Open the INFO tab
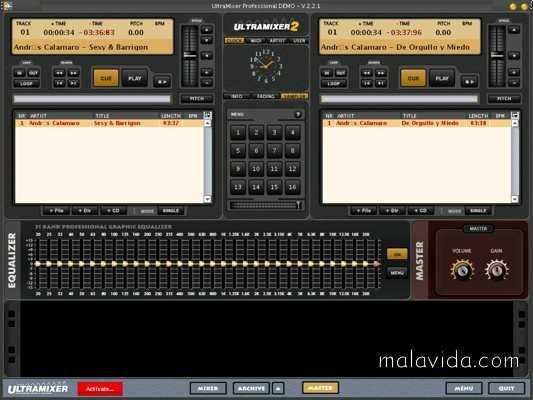This screenshot has width=533, height=400. pyautogui.click(x=237, y=97)
